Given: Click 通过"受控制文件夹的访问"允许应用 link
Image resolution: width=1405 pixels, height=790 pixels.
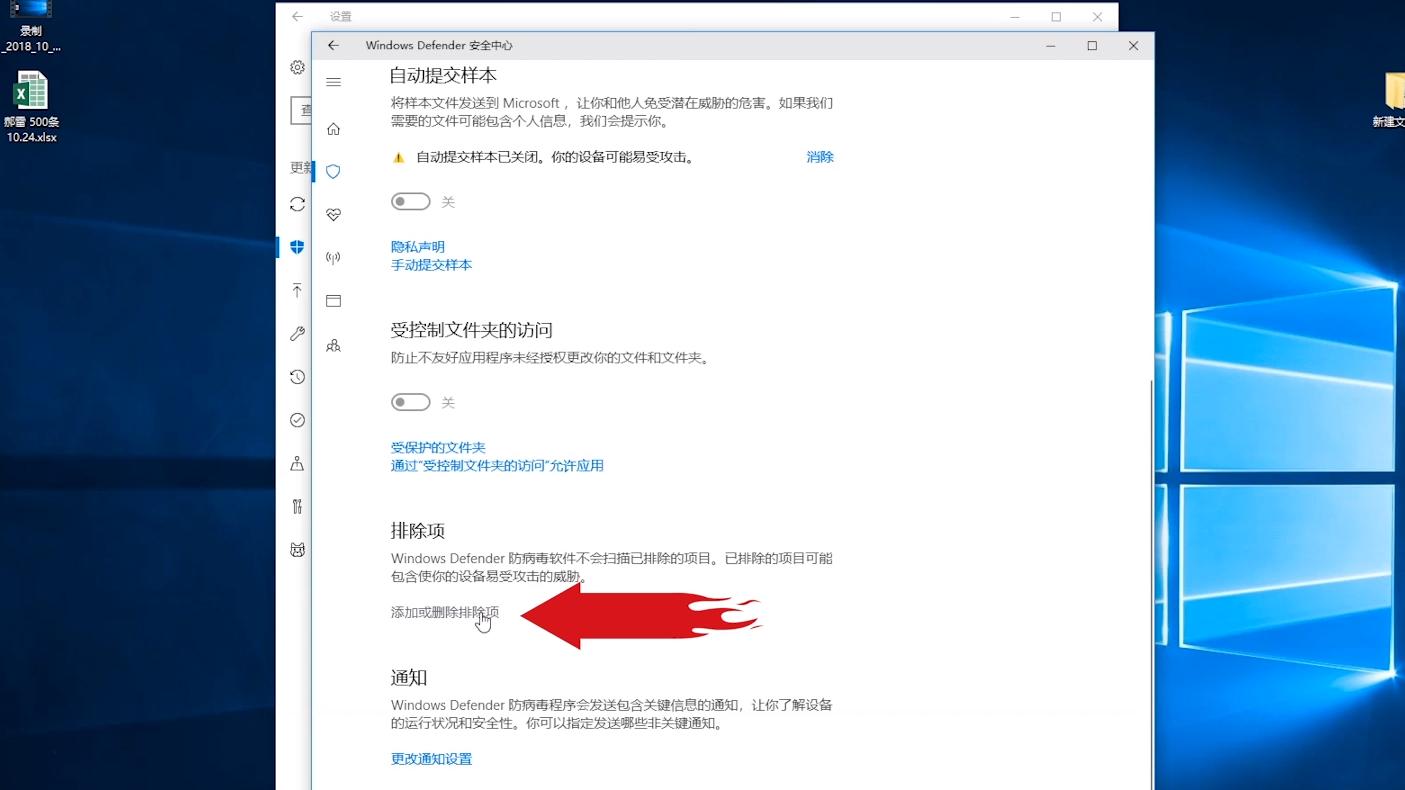Looking at the screenshot, I should tap(497, 466).
